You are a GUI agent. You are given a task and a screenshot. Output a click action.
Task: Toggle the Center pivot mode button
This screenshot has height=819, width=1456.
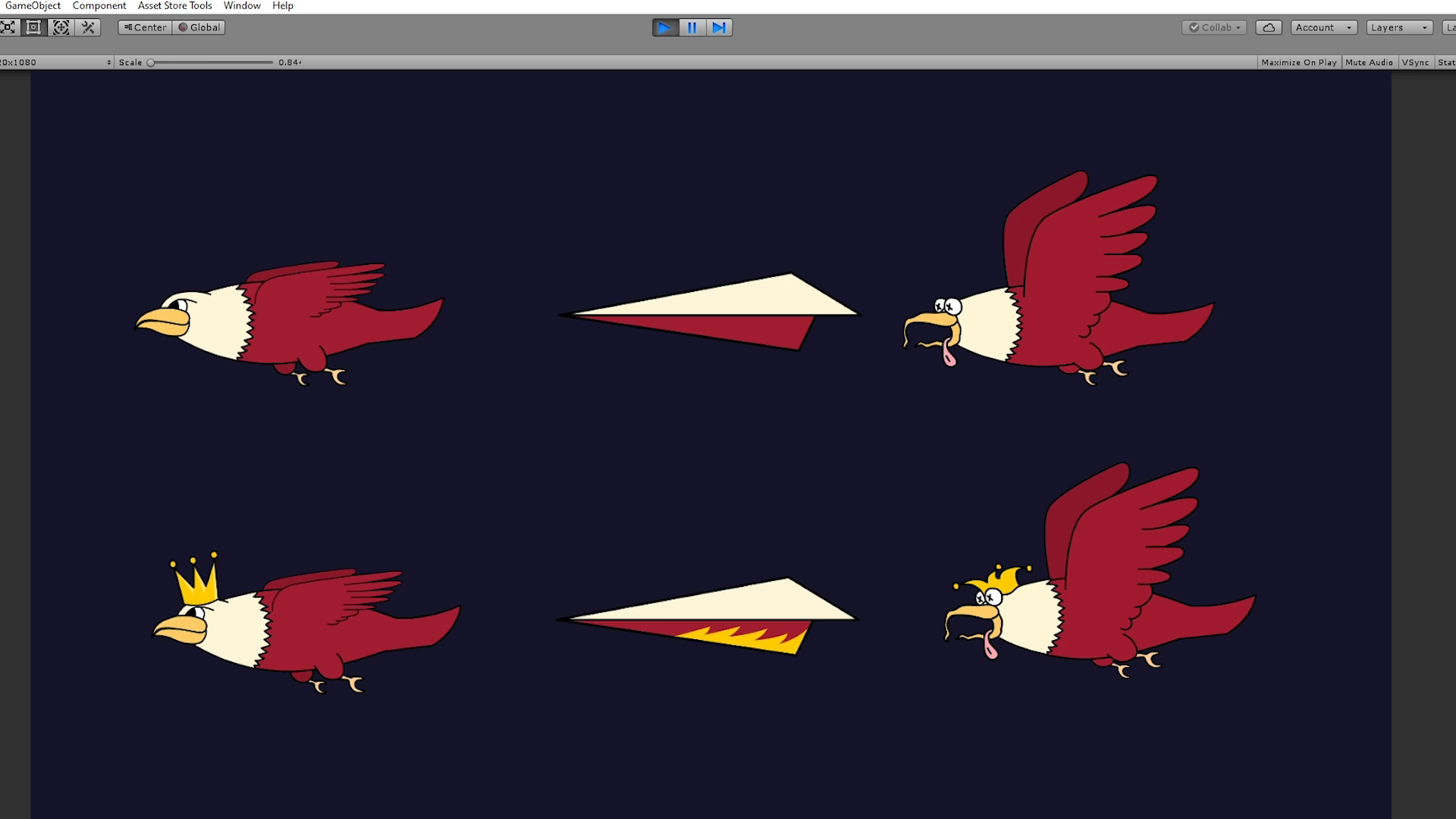coord(145,27)
